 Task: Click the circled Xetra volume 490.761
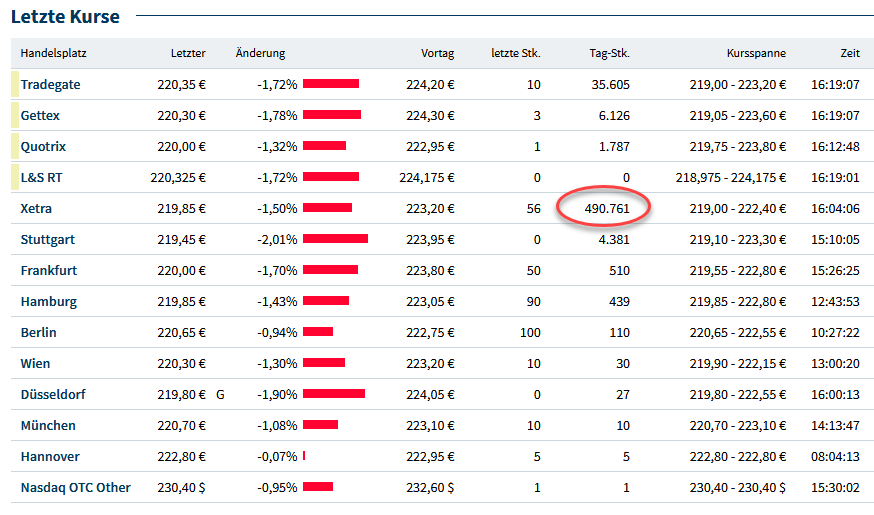[x=606, y=209]
